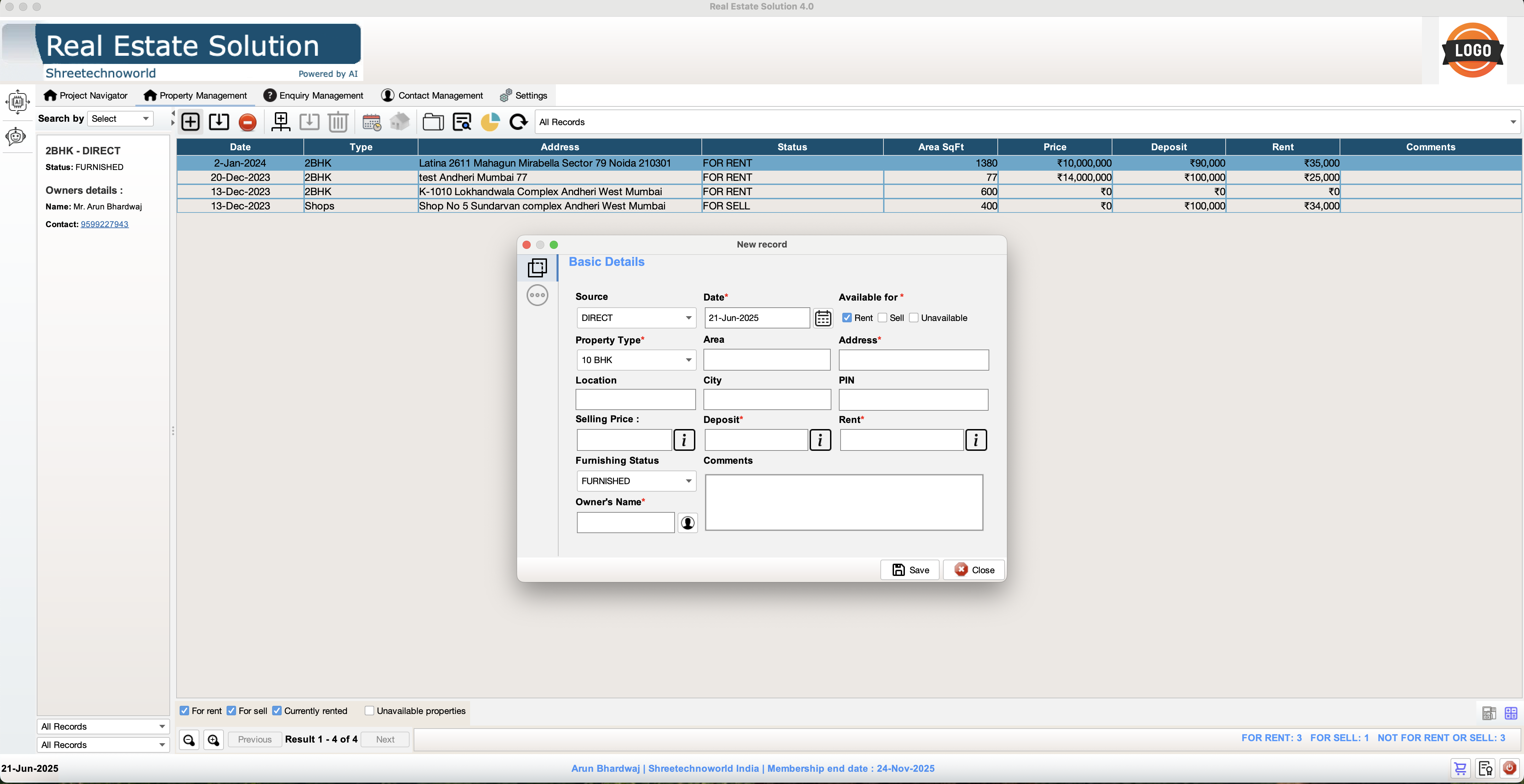Open the Search by Select dropdown
Screen dimensions: 1524x784
pos(120,118)
